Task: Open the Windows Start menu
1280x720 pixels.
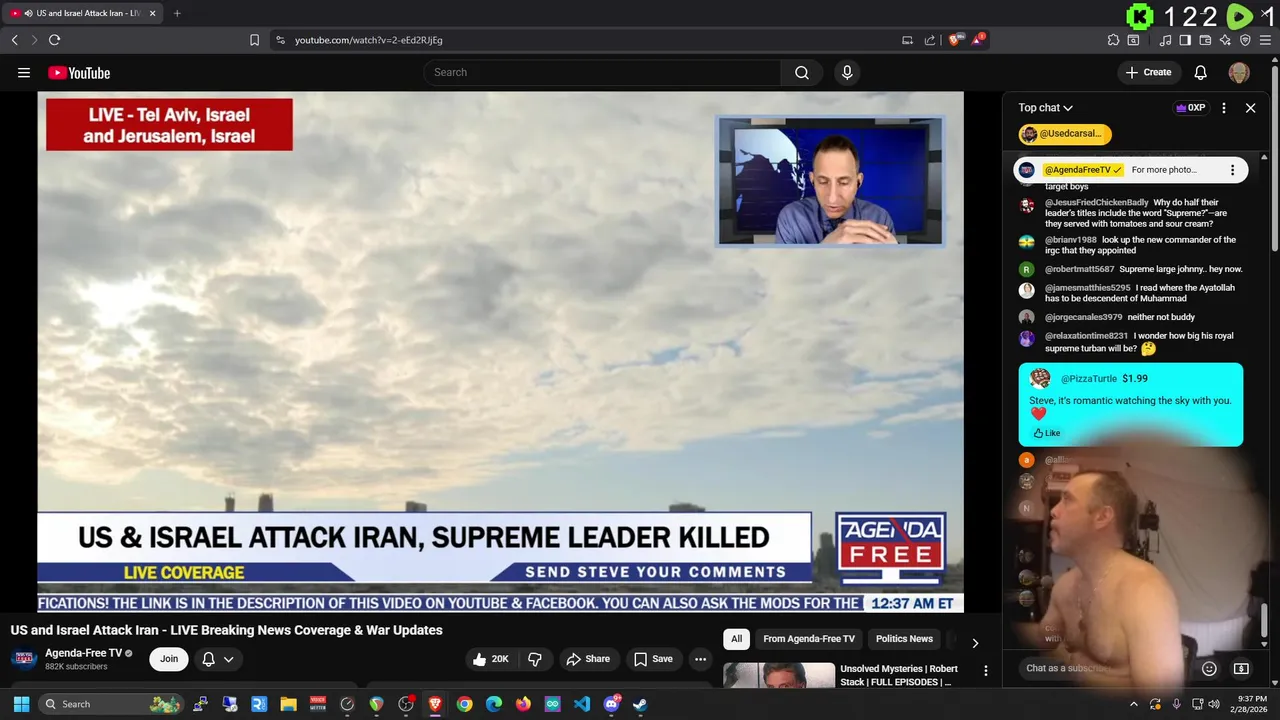Action: (x=21, y=704)
